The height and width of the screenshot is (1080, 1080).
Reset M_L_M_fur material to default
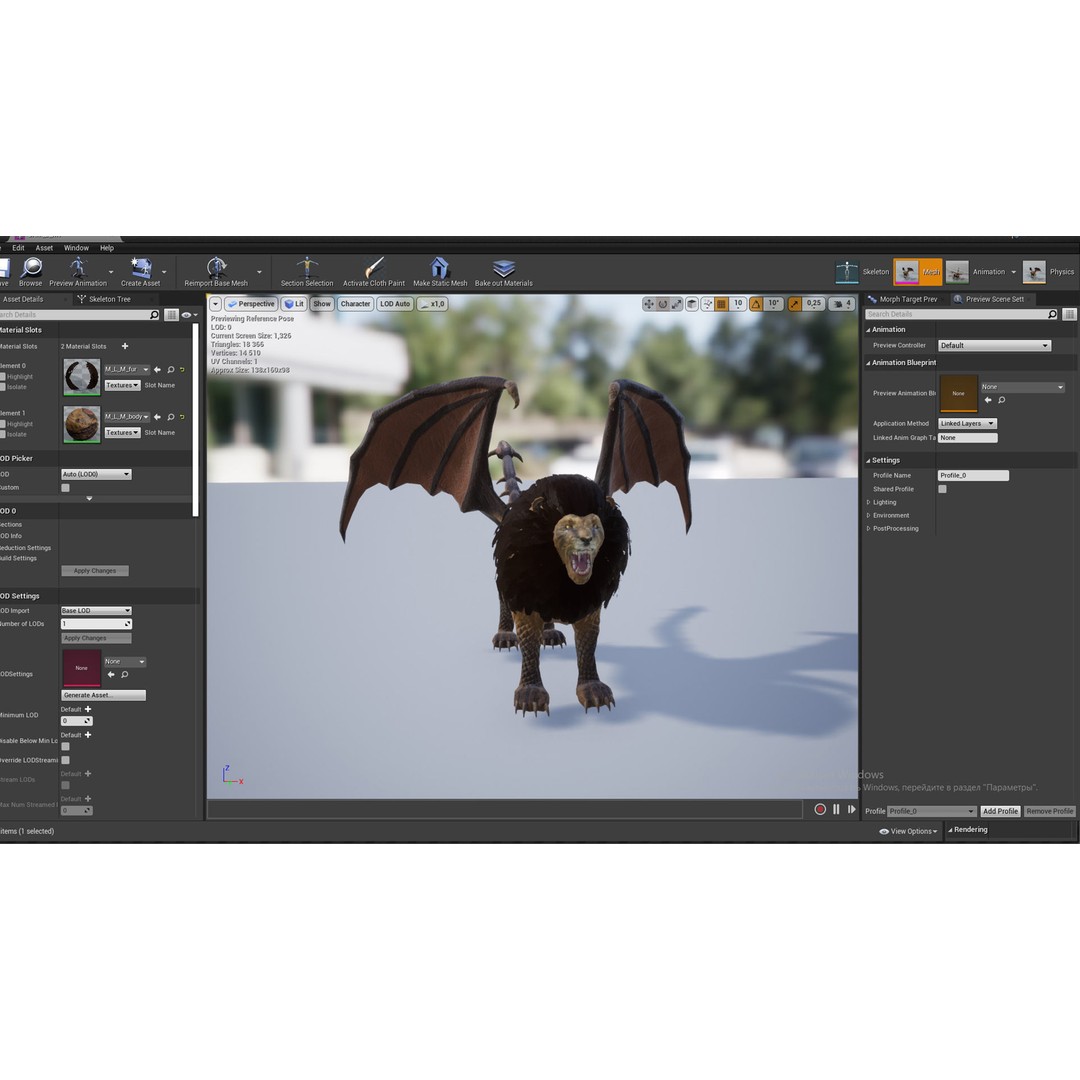click(x=183, y=370)
